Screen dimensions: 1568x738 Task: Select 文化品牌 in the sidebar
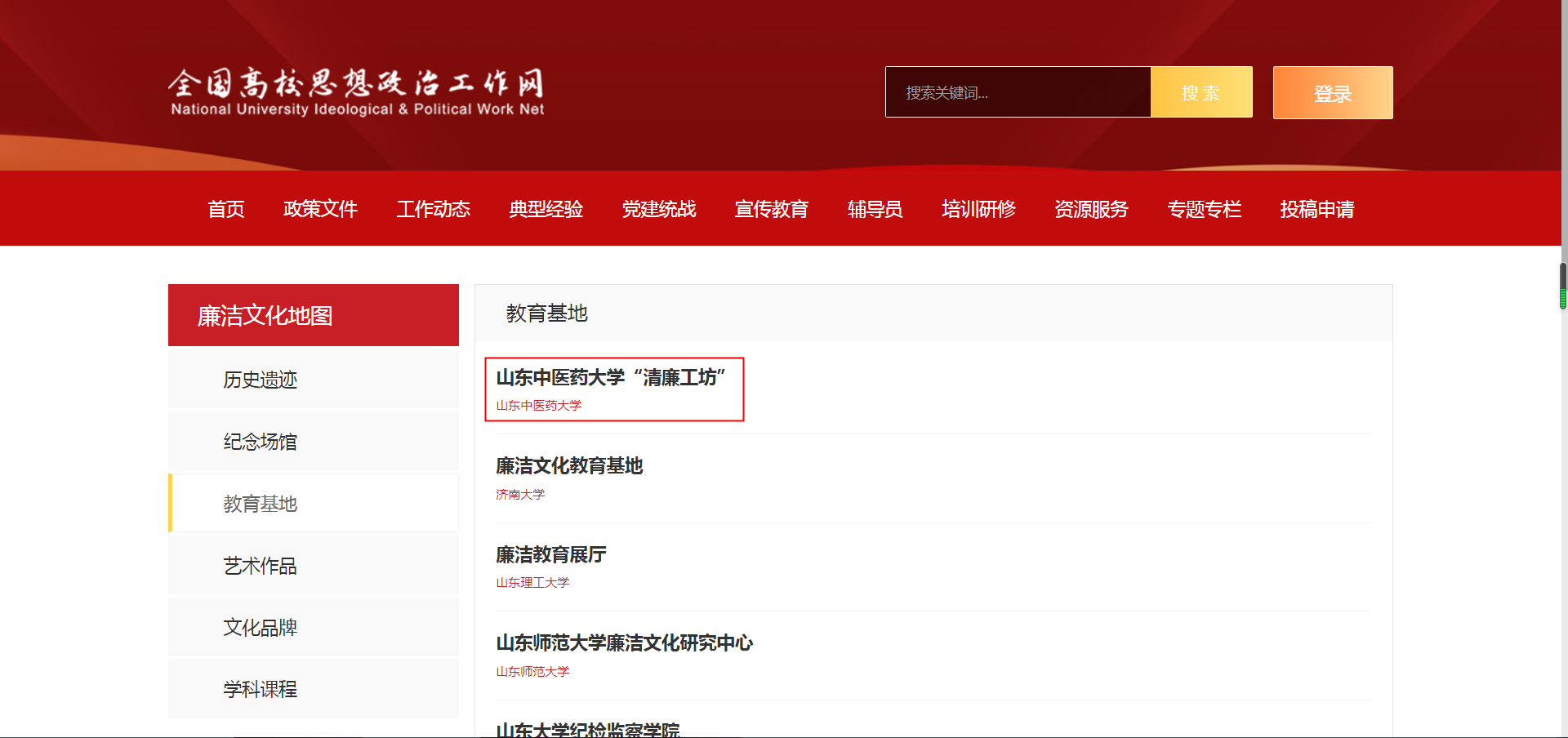click(x=314, y=627)
